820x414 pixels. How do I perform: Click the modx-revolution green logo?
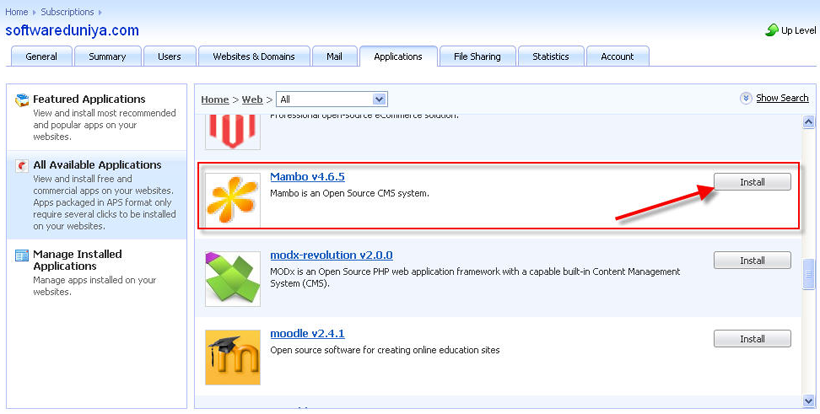coord(233,279)
